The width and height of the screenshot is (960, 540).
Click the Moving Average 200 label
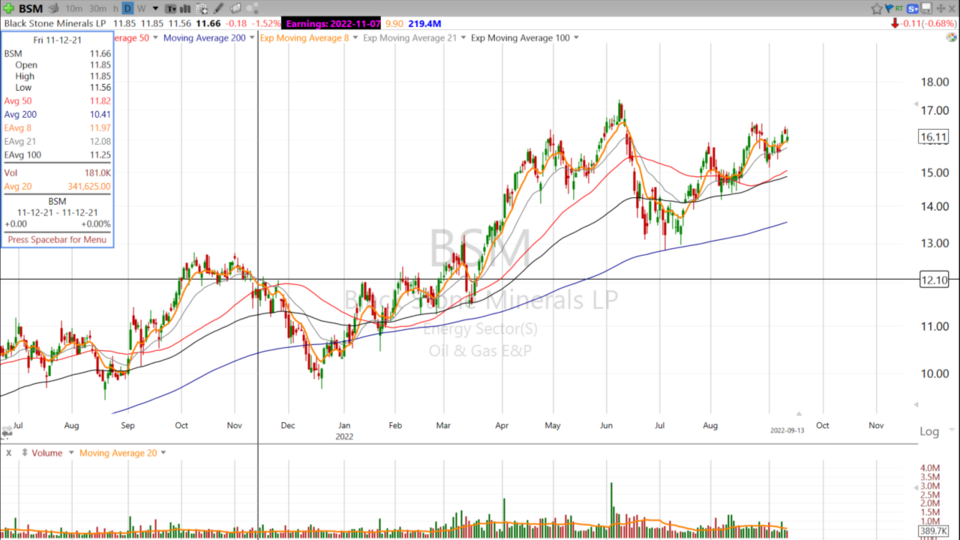204,38
